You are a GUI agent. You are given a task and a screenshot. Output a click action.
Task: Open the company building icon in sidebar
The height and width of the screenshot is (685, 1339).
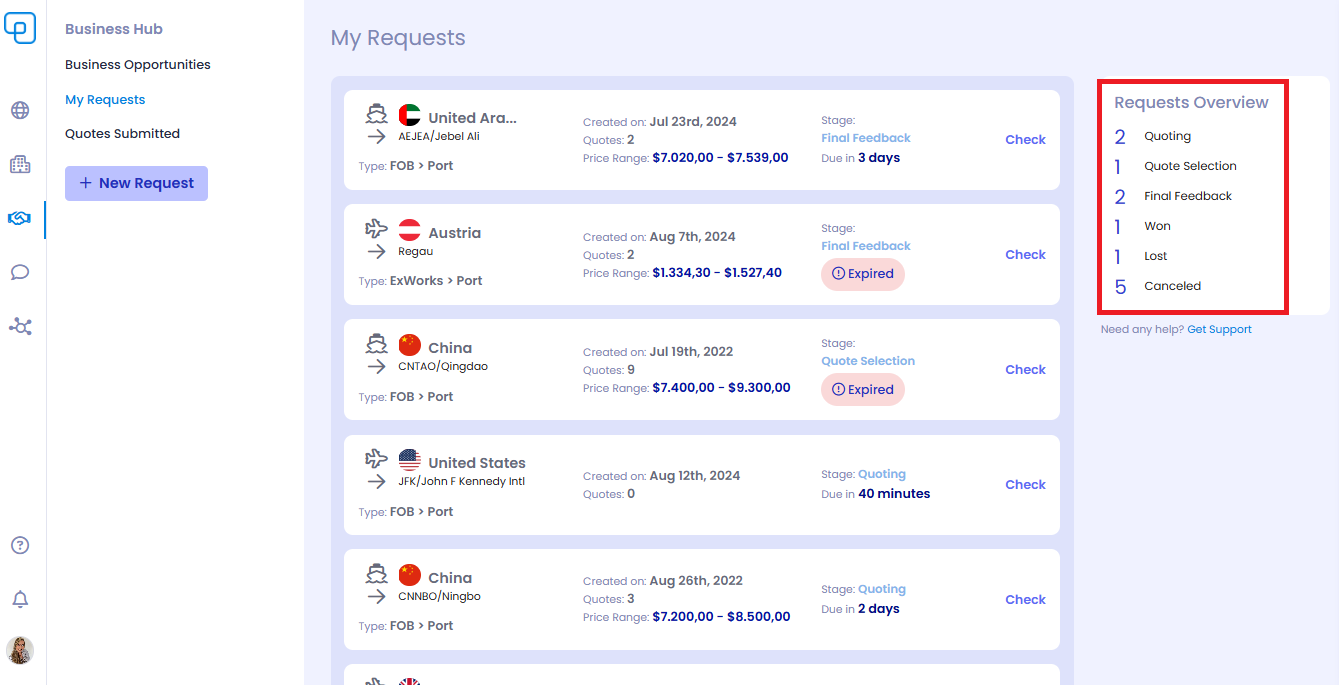20,164
